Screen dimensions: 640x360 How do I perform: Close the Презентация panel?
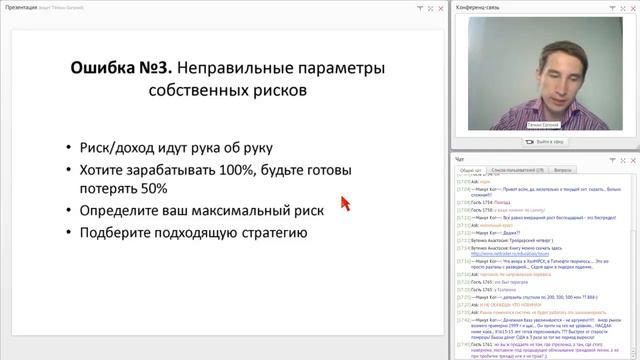[441, 8]
